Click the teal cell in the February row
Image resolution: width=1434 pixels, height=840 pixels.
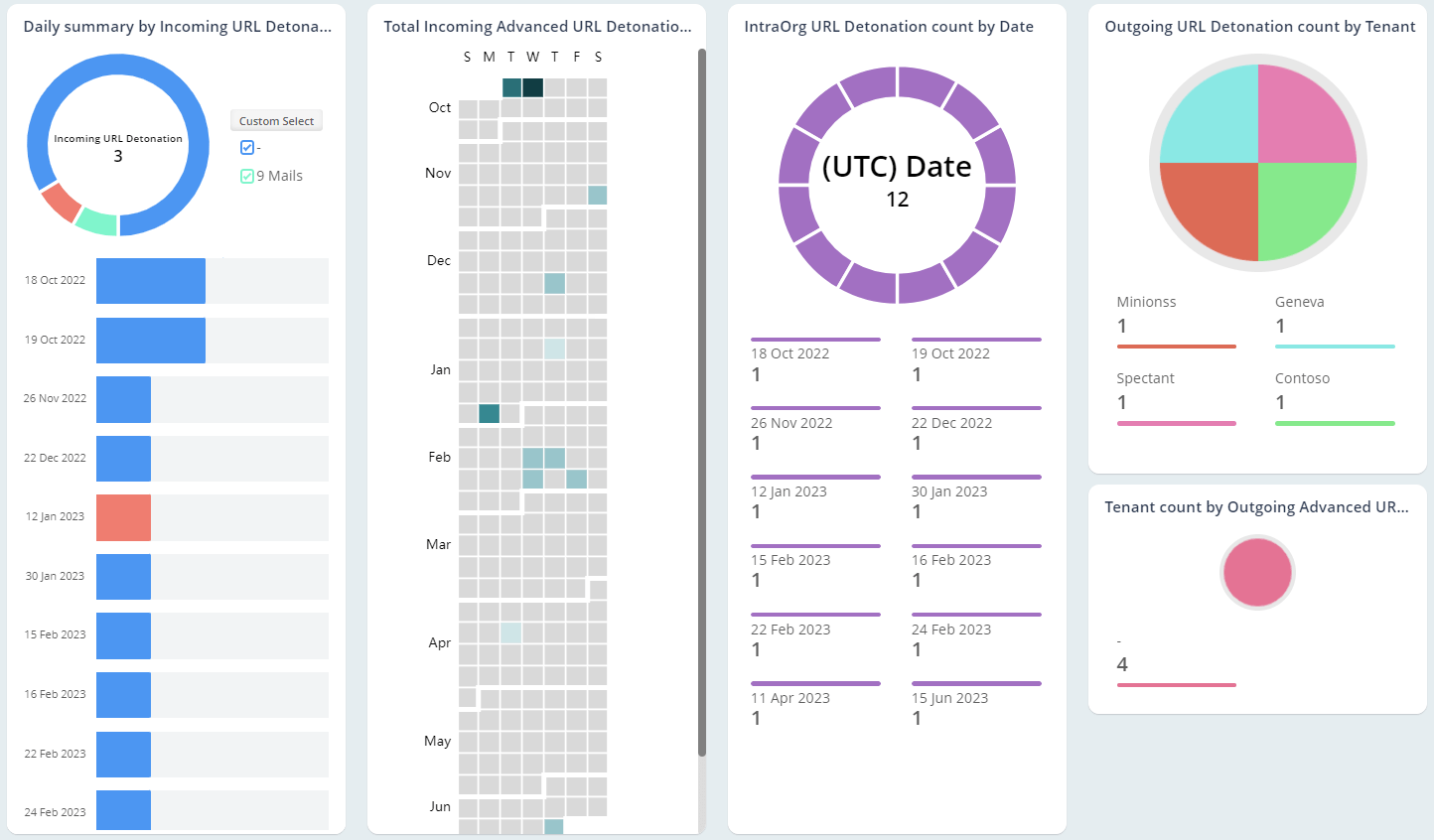click(x=533, y=457)
